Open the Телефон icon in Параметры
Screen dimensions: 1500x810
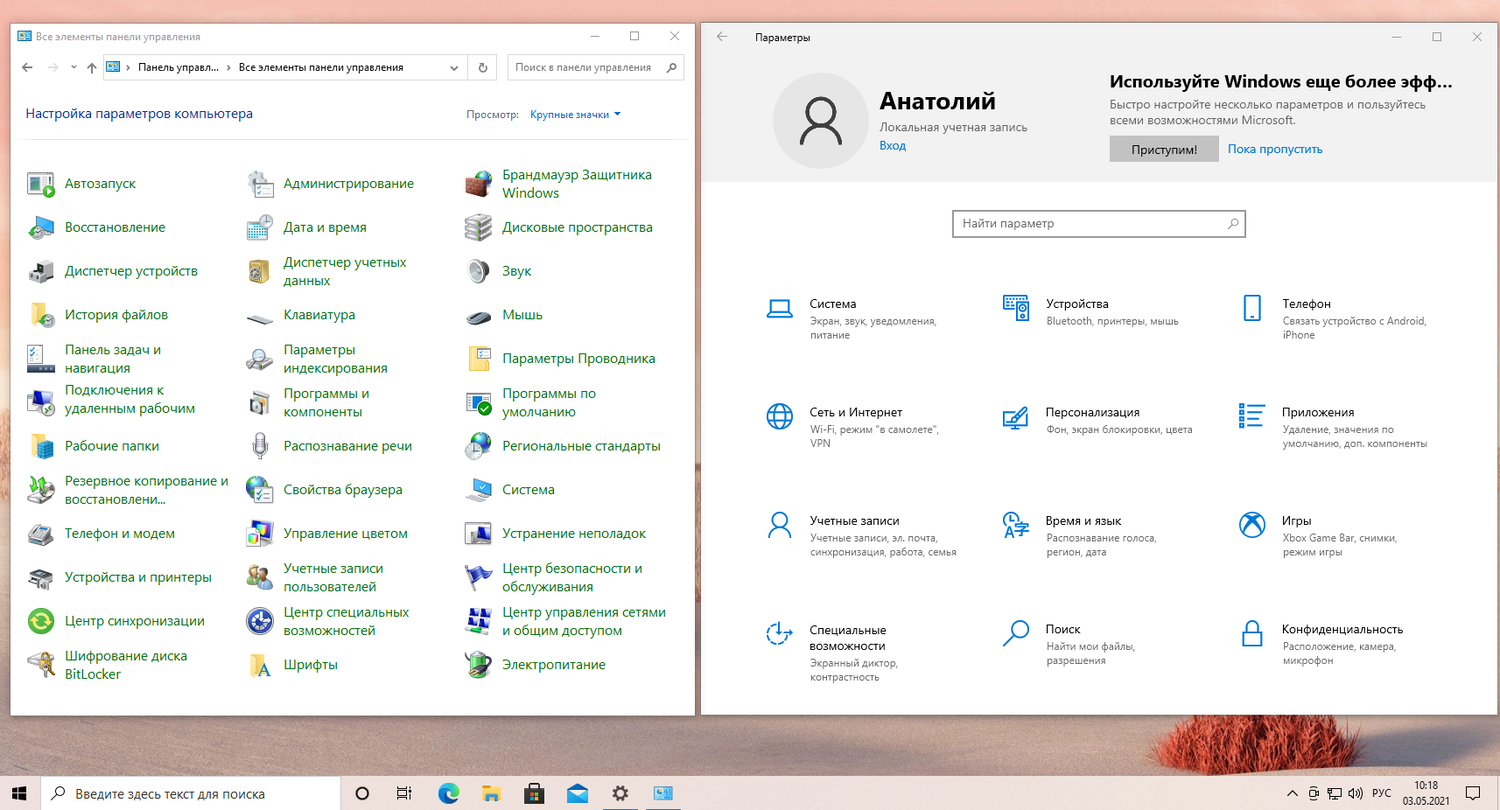click(x=1252, y=308)
